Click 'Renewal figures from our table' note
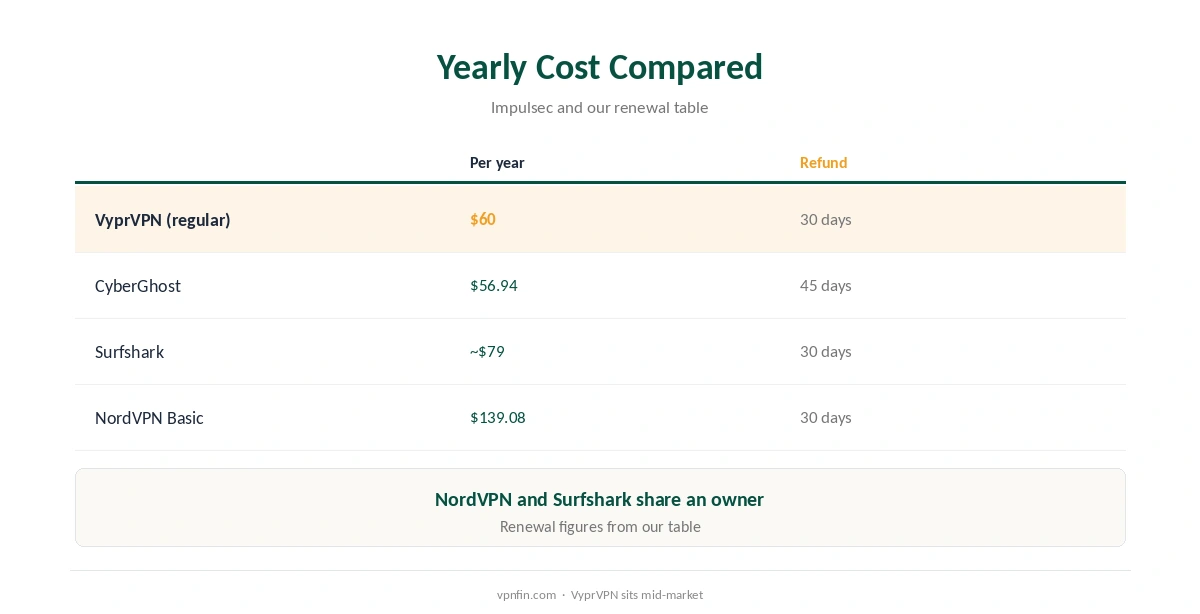This screenshot has width=1200, height=614. tap(600, 526)
